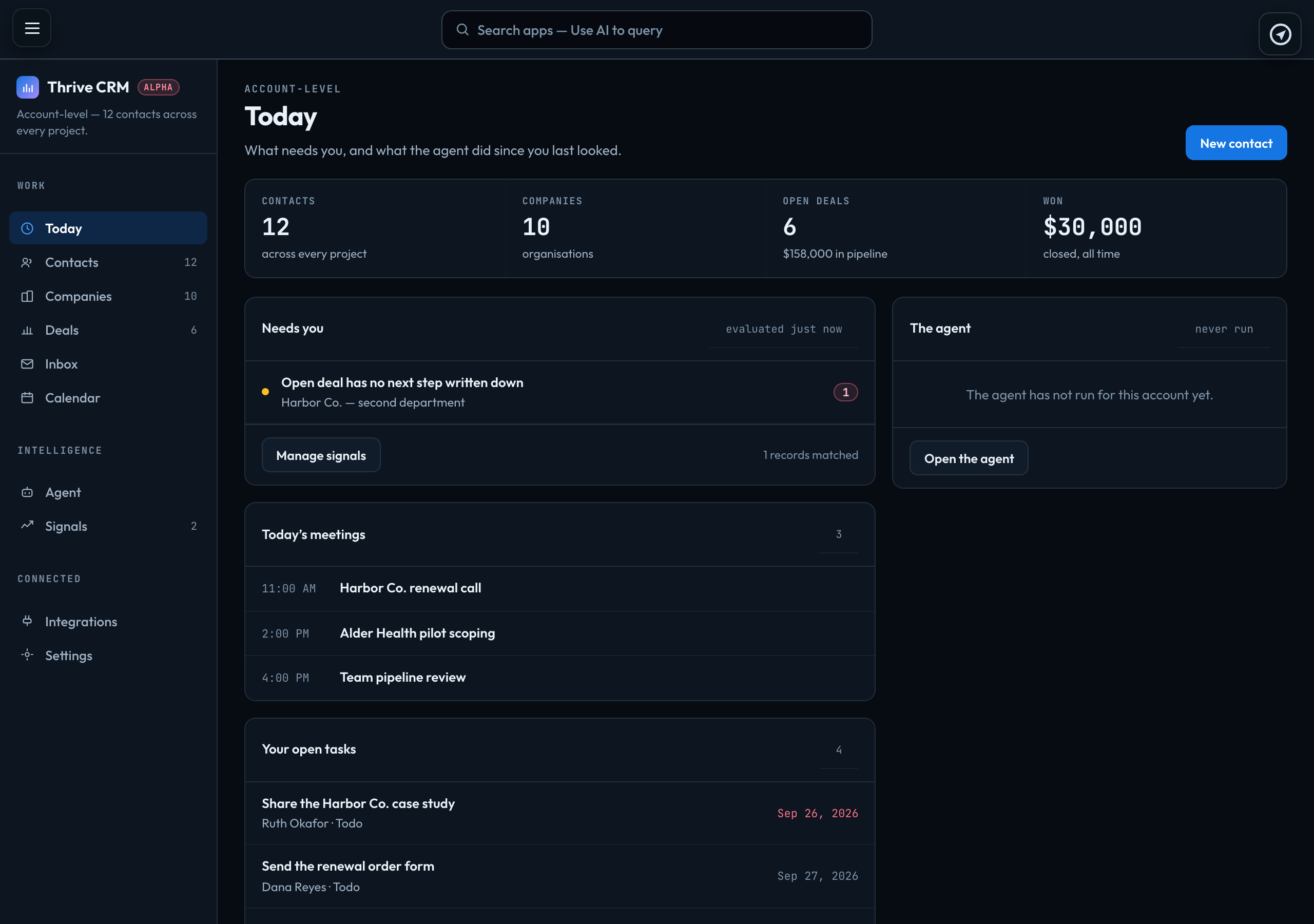The width and height of the screenshot is (1314, 924).
Task: Open Alder Health pilot scoping meeting
Action: 559,633
